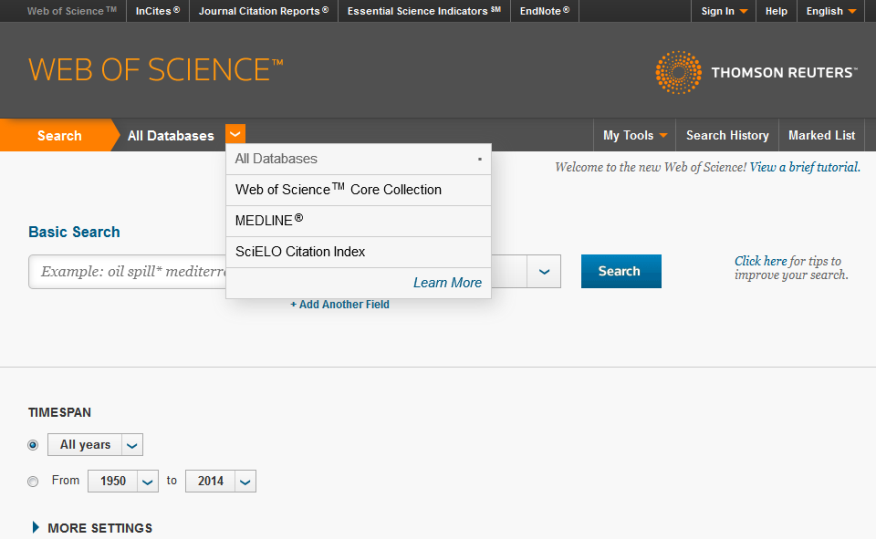Choose SciELO Citation Index option

click(x=358, y=252)
